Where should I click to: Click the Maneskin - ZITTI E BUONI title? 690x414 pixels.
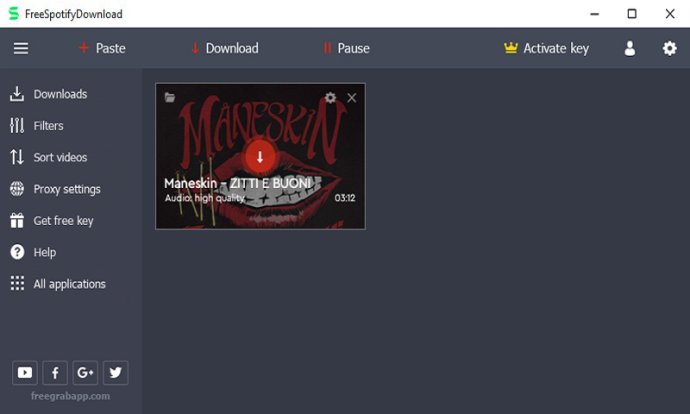coord(238,183)
